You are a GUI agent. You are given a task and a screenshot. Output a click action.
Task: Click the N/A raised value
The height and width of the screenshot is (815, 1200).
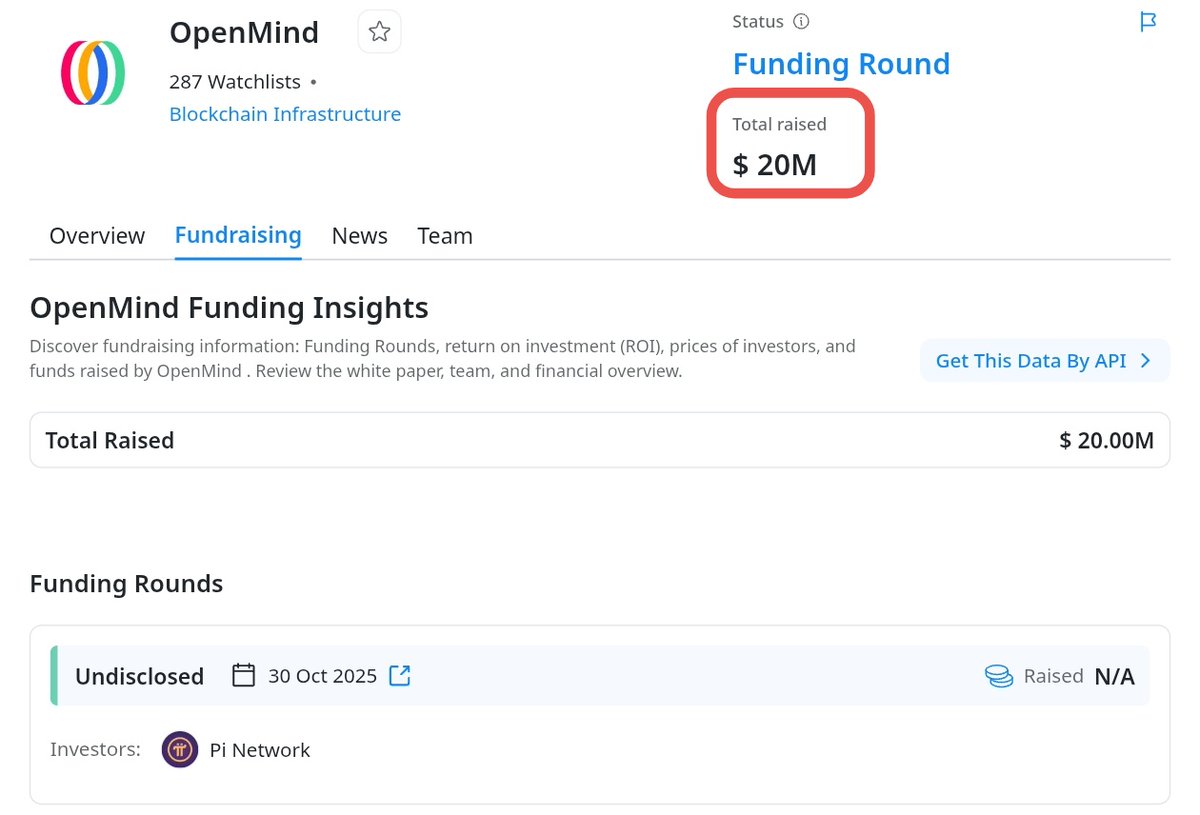1115,676
